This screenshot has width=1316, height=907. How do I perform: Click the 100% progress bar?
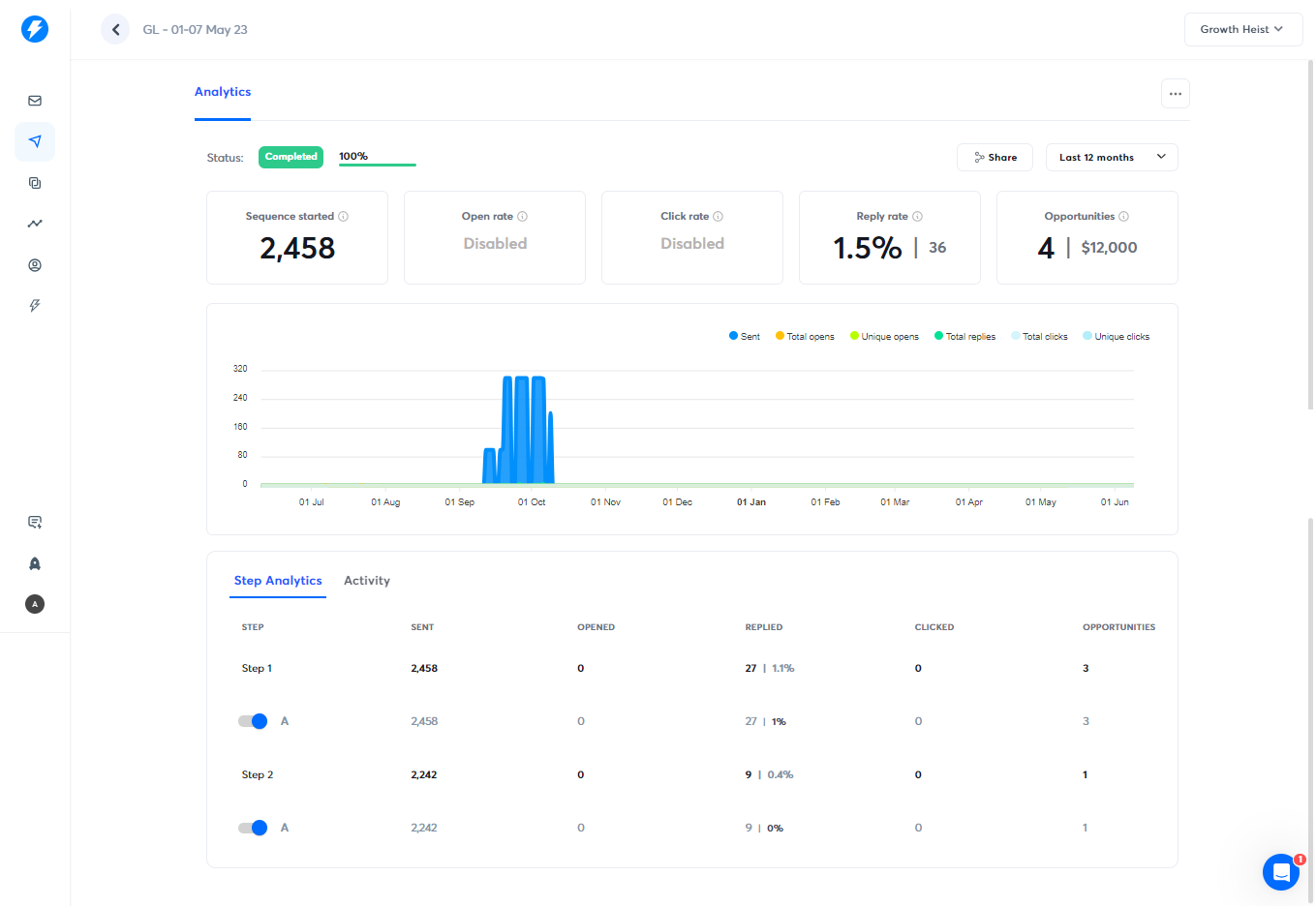tap(378, 165)
